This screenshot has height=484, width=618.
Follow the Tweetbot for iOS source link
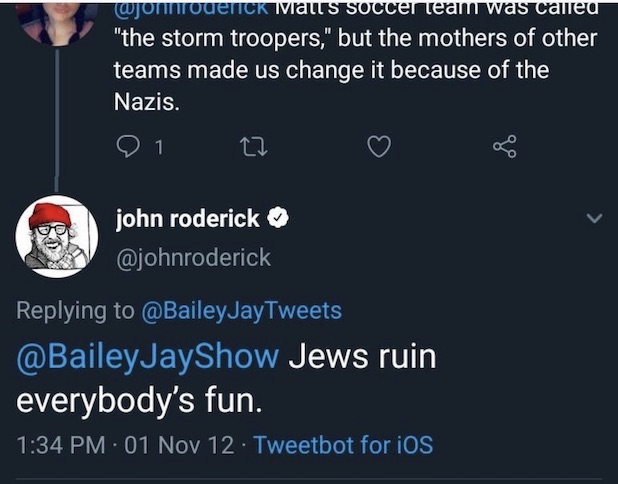(x=344, y=444)
